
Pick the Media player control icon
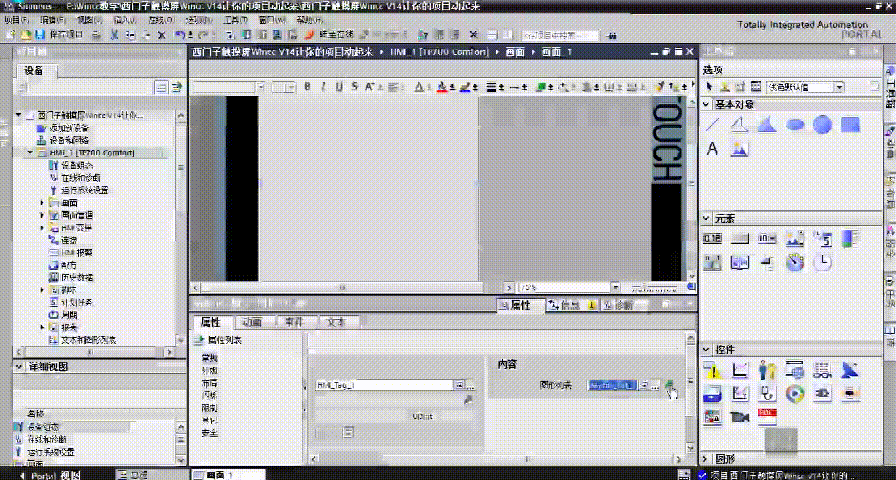tap(795, 393)
